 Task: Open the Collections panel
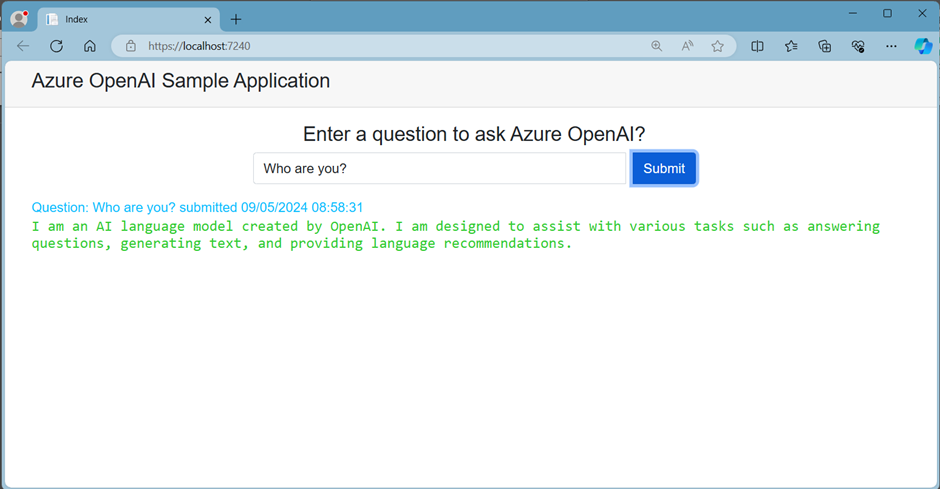(x=825, y=46)
